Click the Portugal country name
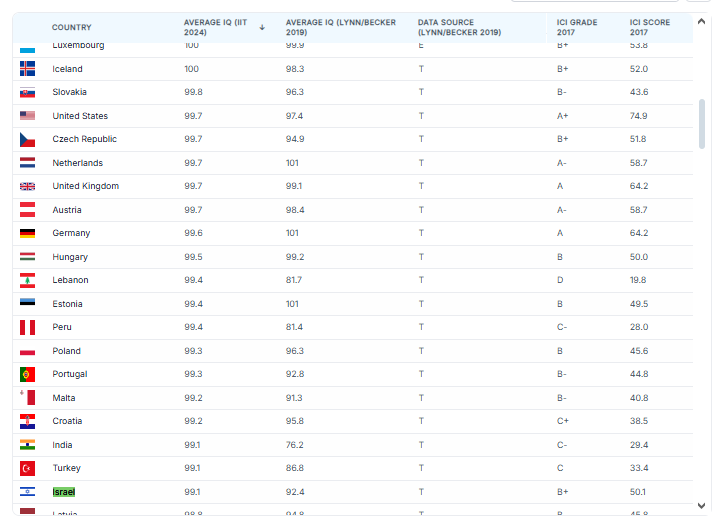Image resolution: width=727 pixels, height=525 pixels. (70, 374)
